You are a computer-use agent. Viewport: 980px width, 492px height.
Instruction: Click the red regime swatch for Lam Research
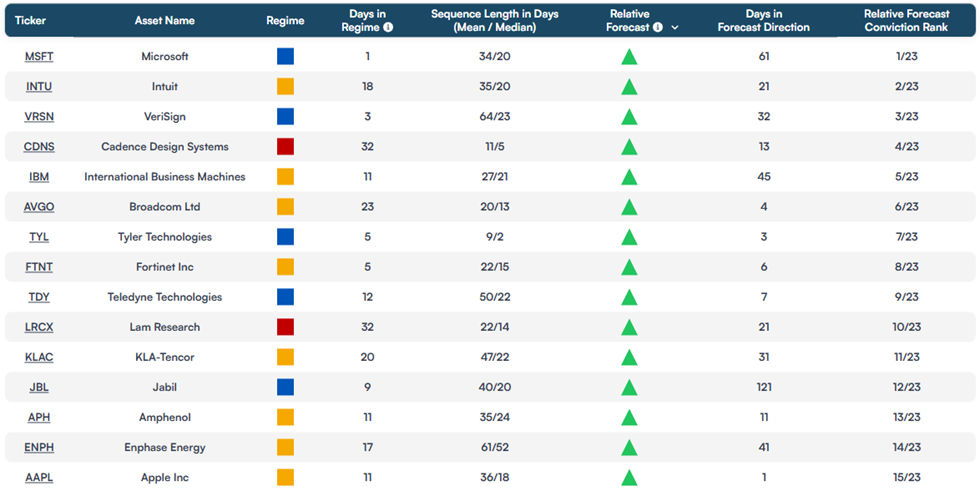pyautogui.click(x=286, y=327)
